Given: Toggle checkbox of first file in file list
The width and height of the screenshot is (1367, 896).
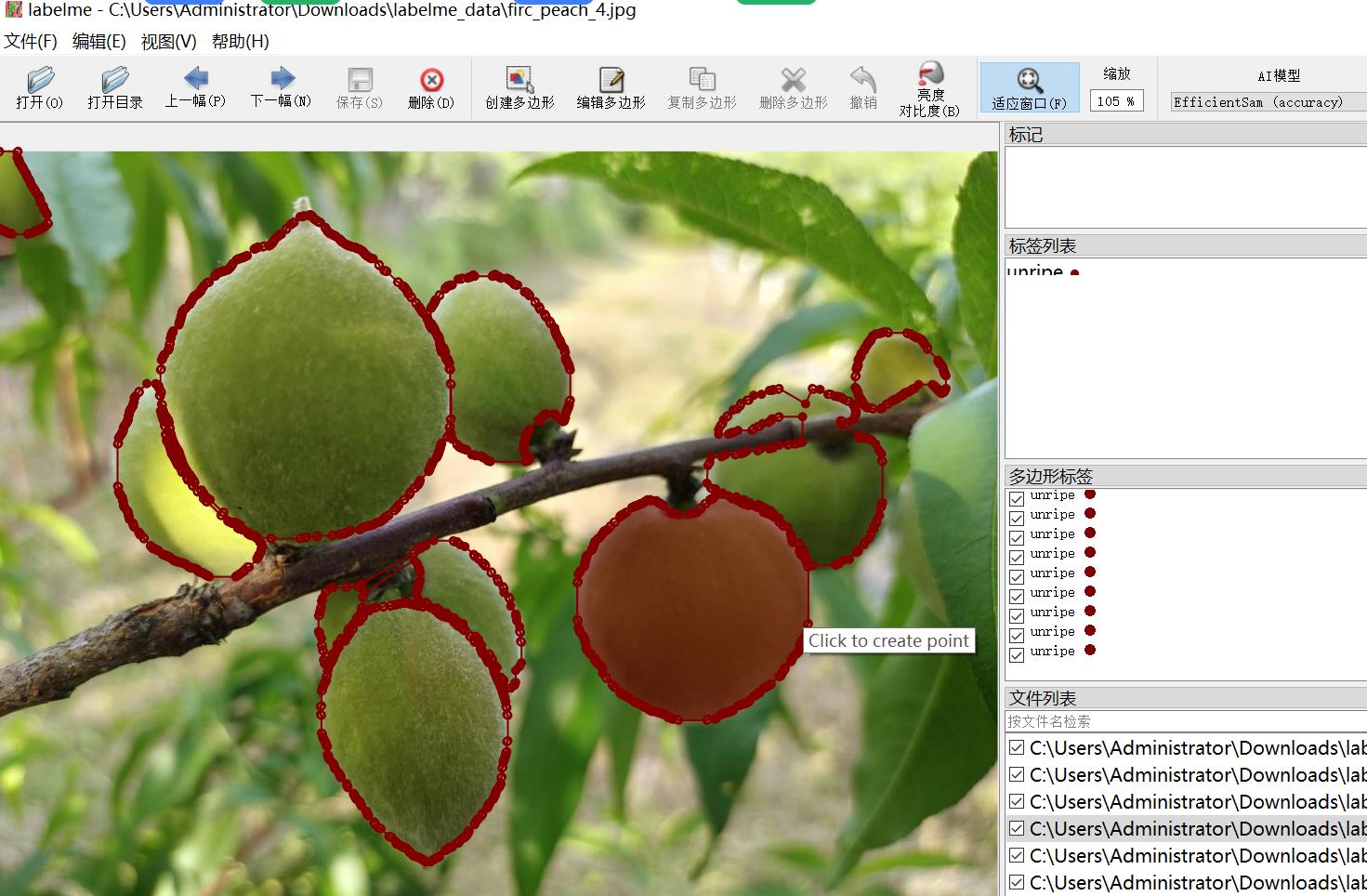Looking at the screenshot, I should (1017, 748).
